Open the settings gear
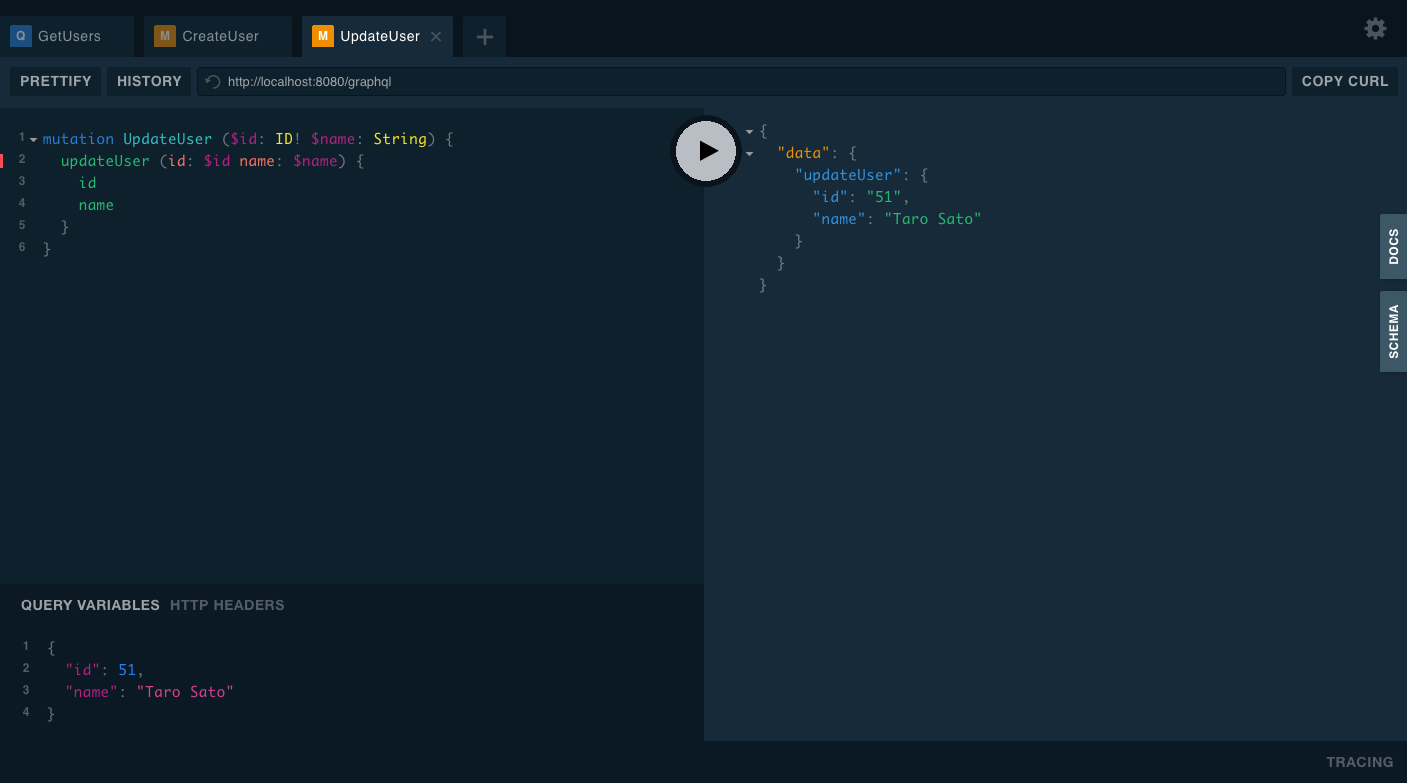The image size is (1407, 783). click(x=1375, y=28)
